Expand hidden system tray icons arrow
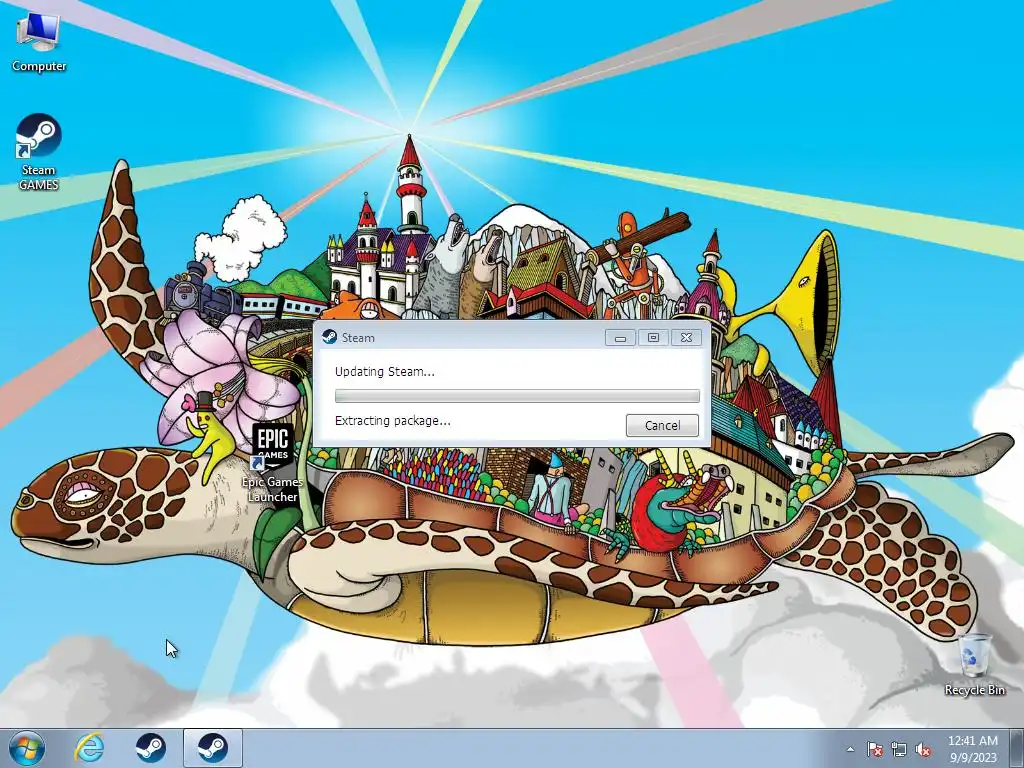 click(x=850, y=749)
